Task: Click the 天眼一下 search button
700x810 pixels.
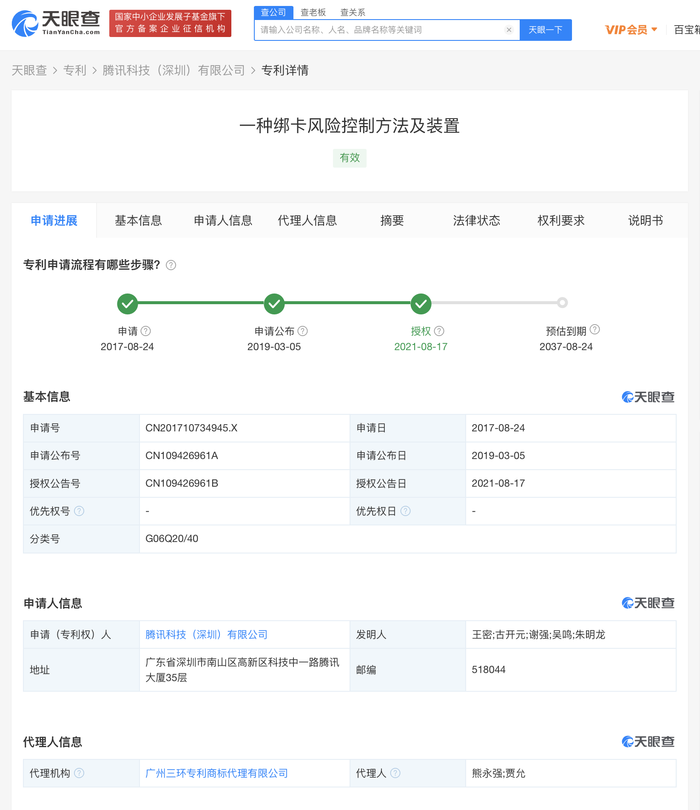Action: click(546, 30)
